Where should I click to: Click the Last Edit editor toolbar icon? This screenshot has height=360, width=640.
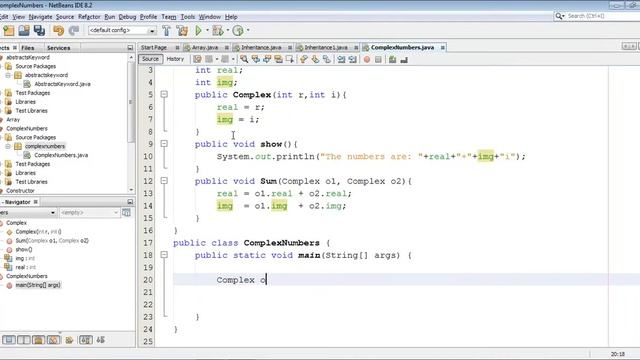198,60
